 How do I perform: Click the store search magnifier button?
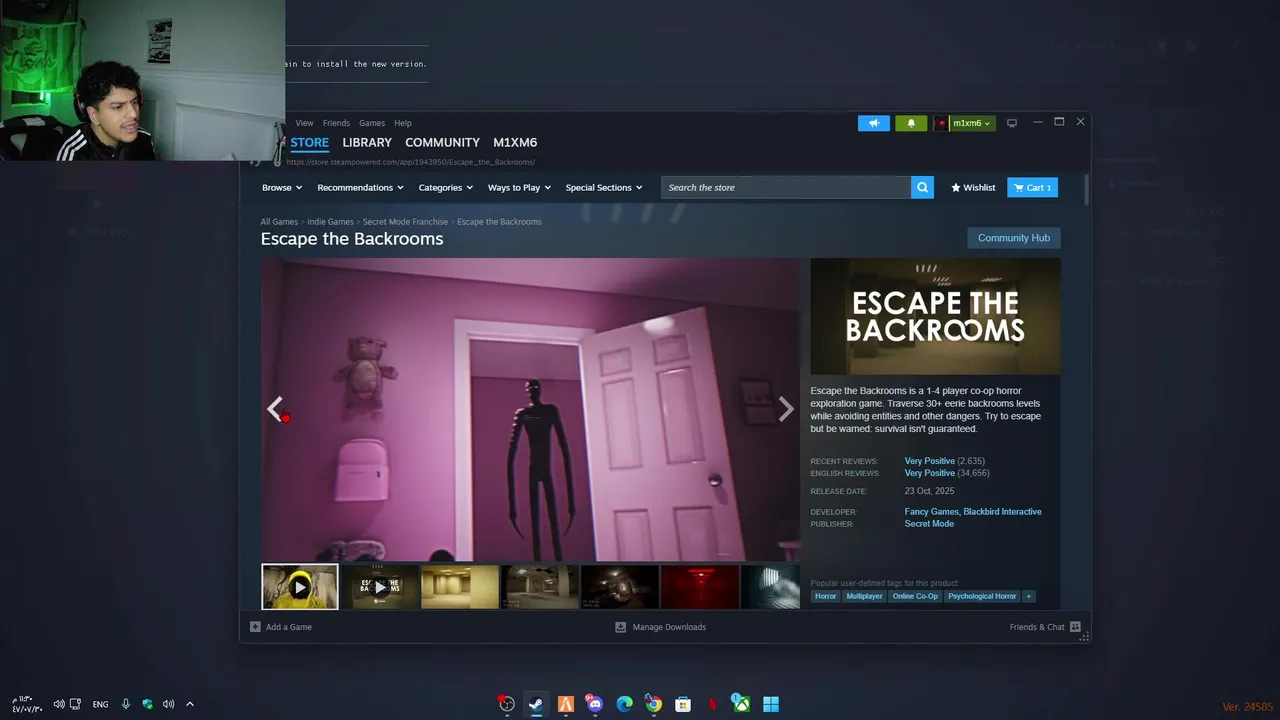click(x=922, y=188)
